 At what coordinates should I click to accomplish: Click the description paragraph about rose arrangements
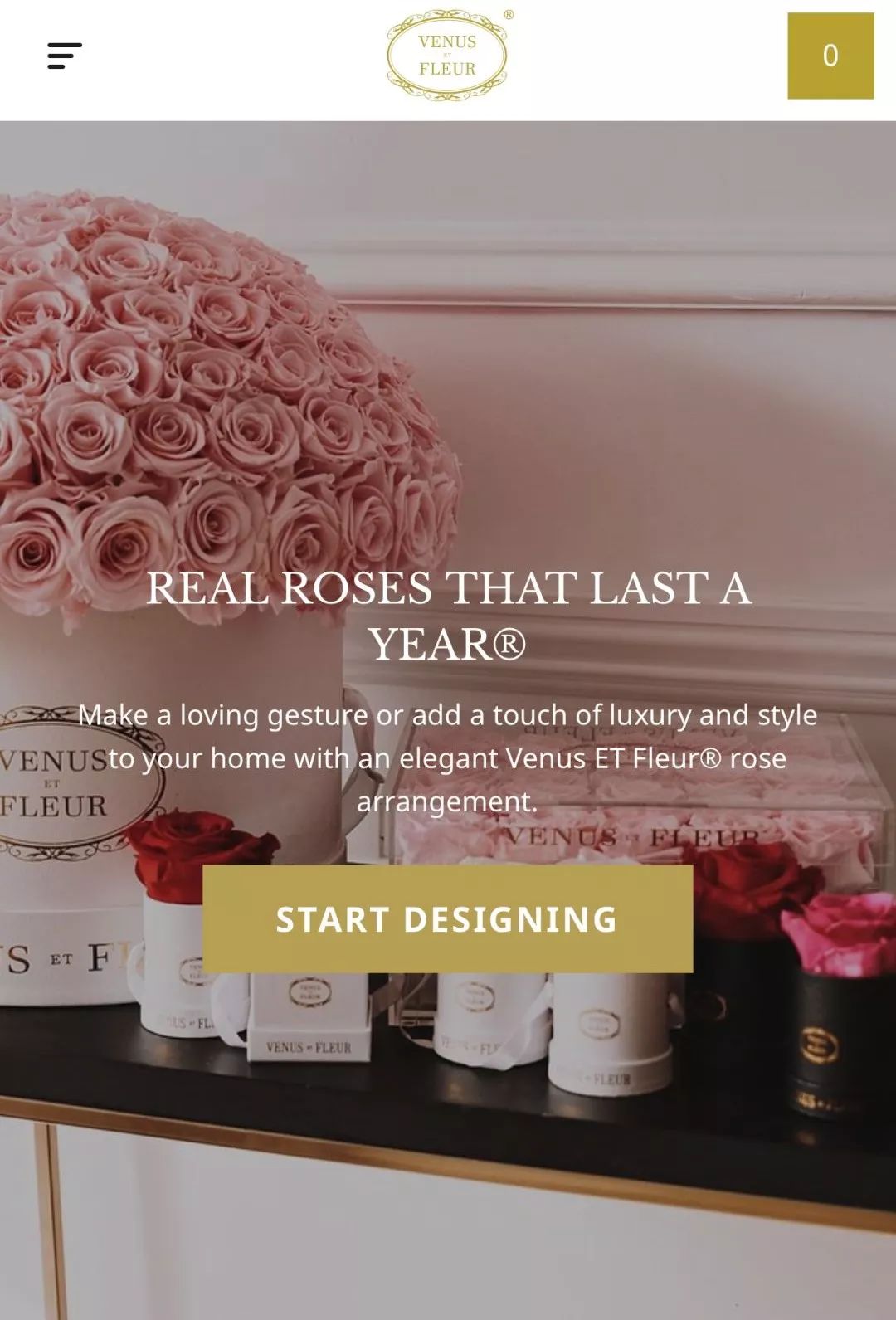tap(448, 758)
